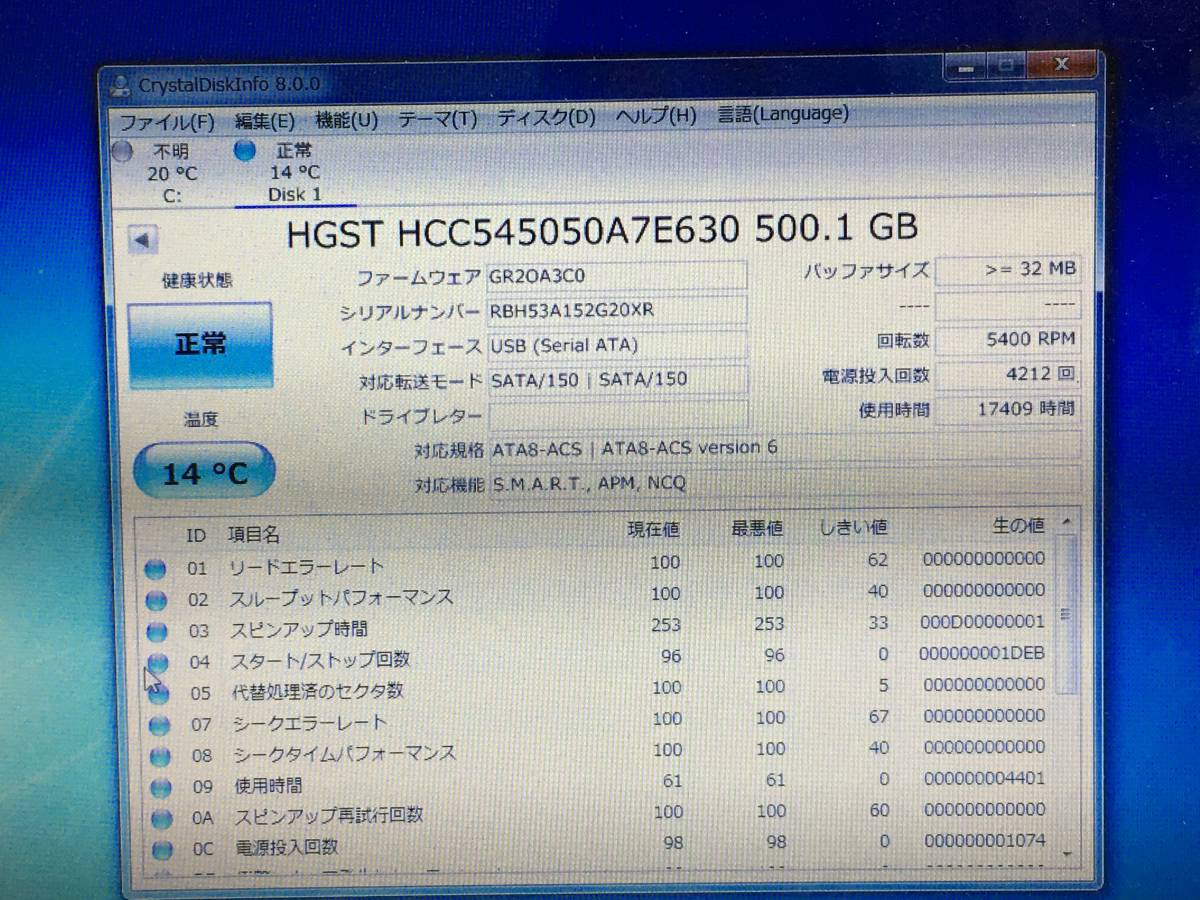Click the 正常 health status button
Image resolution: width=1200 pixels, height=900 pixels.
(201, 343)
